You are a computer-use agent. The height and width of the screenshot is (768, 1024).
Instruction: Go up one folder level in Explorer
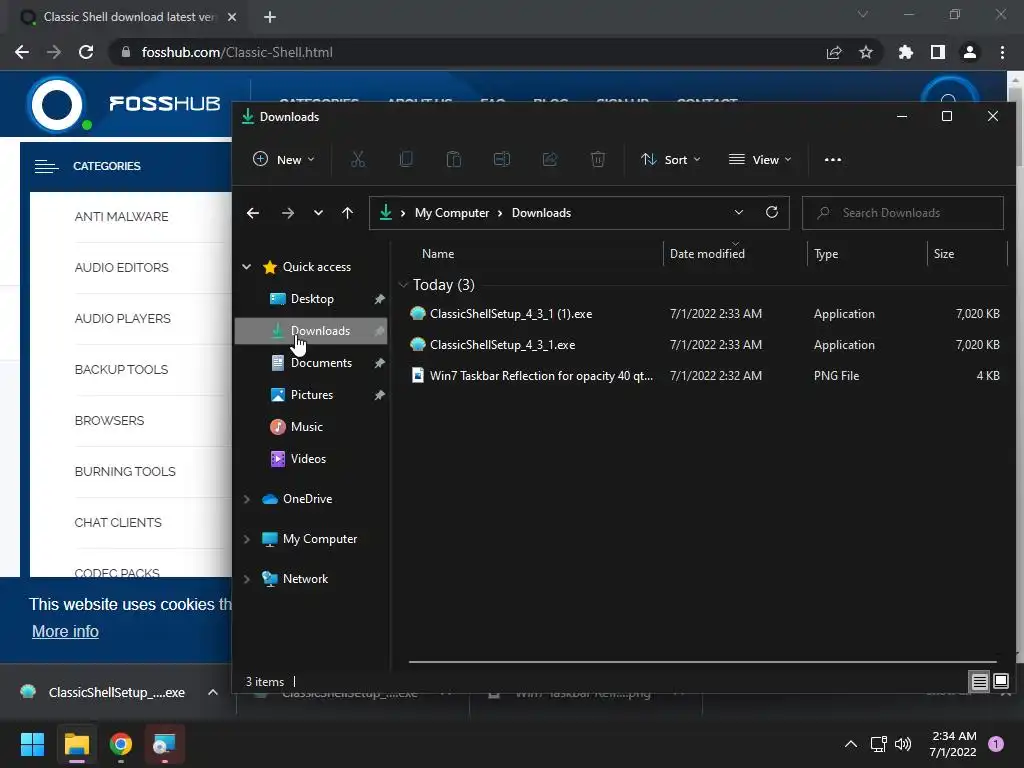pyautogui.click(x=347, y=213)
